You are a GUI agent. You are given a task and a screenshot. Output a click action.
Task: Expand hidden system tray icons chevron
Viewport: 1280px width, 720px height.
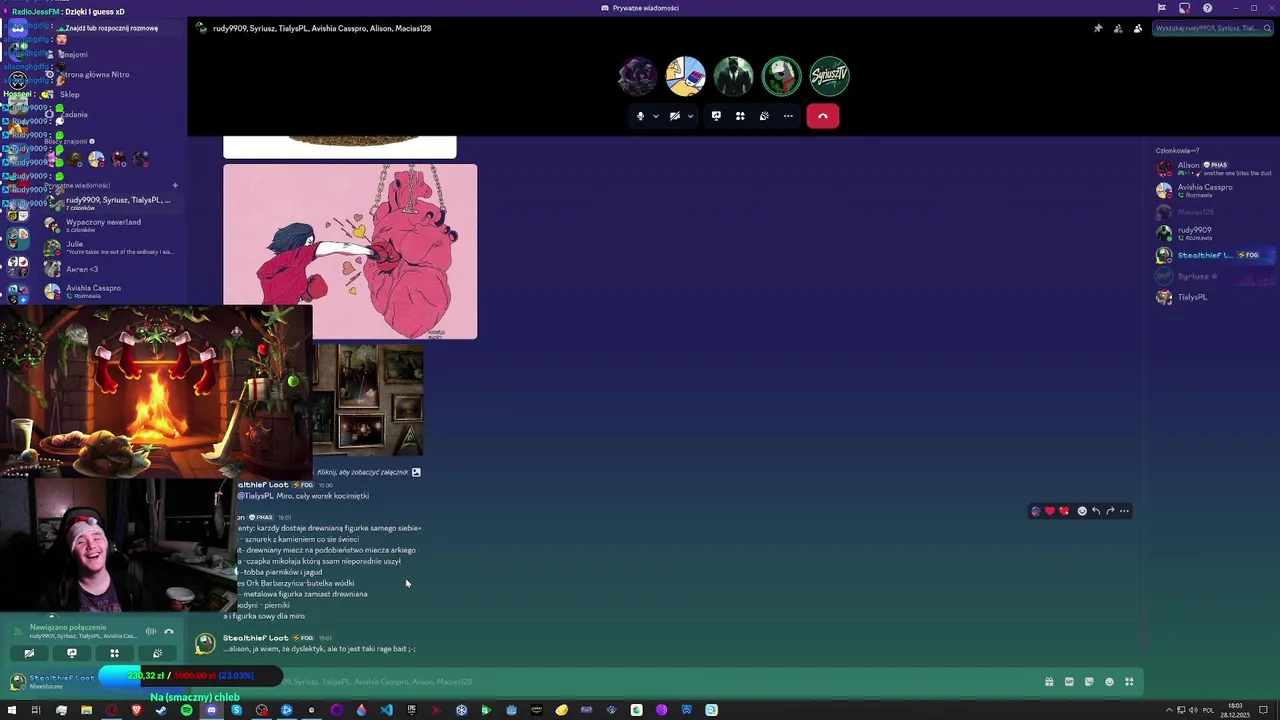pos(1169,710)
